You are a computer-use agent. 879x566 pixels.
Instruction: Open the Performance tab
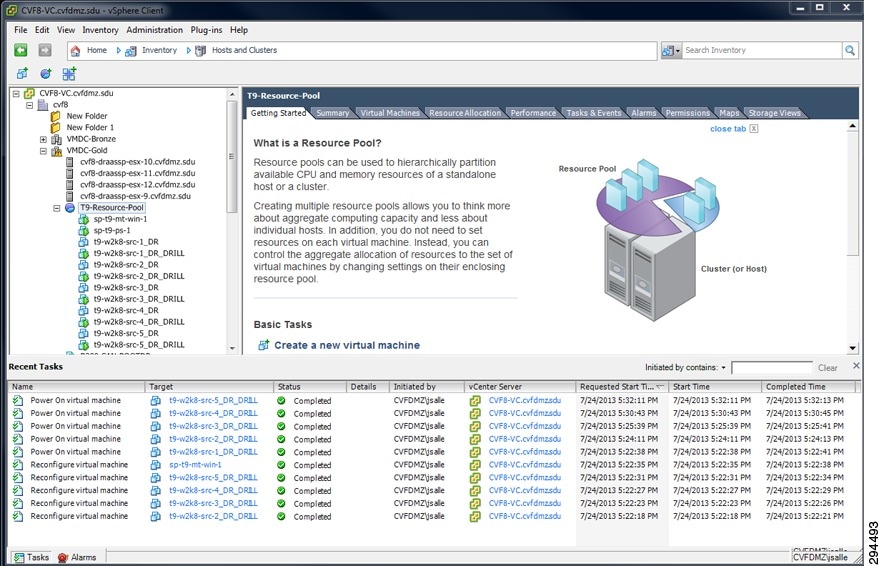point(533,113)
